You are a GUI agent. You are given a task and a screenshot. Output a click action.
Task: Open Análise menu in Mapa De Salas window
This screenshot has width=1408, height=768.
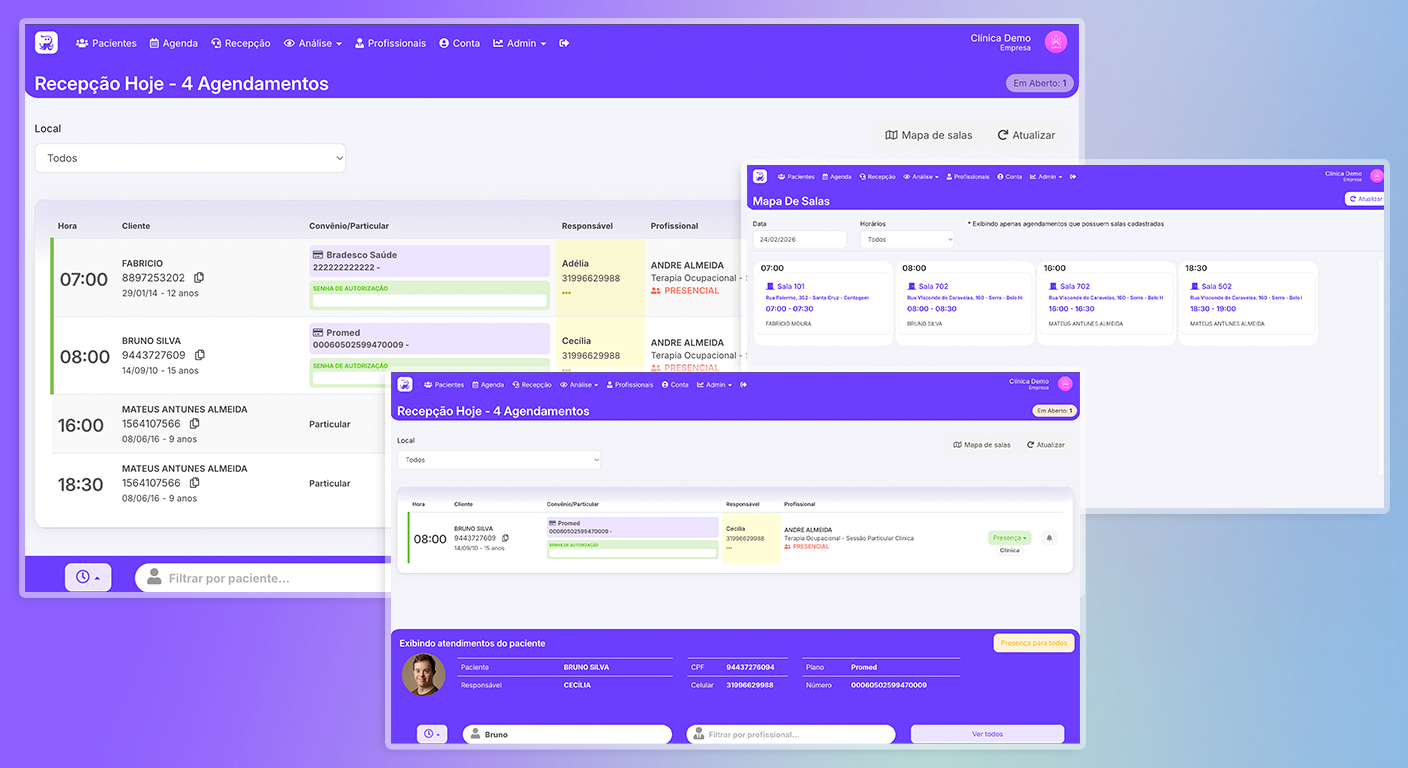pos(920,177)
